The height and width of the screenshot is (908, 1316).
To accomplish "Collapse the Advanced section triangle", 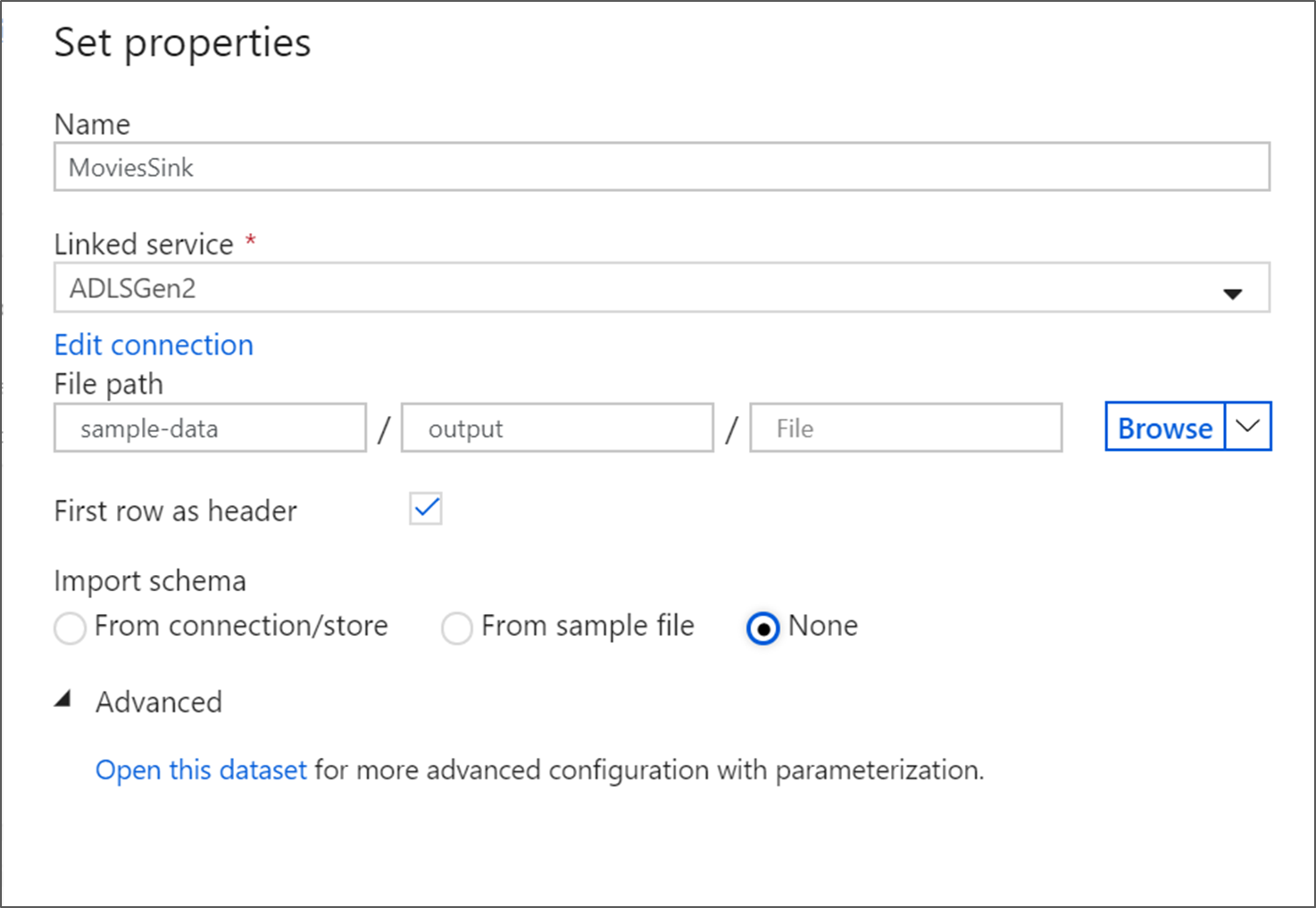I will tap(63, 701).
